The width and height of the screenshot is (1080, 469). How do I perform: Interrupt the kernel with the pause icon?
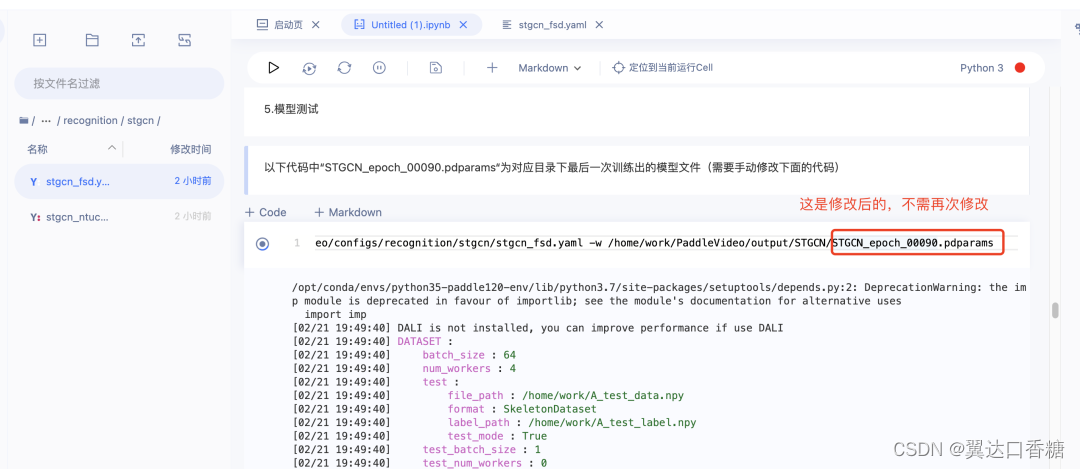coord(379,67)
